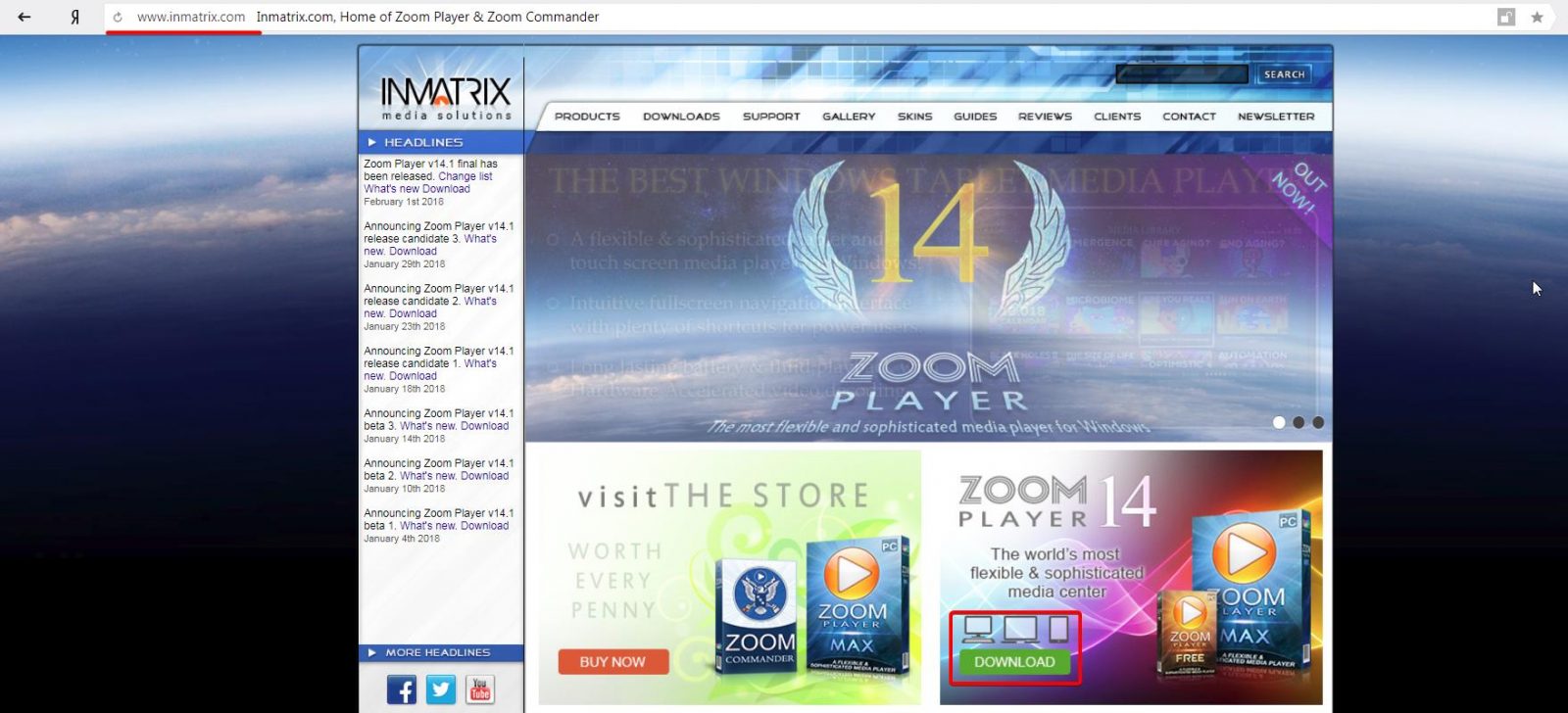Click the Visit The Store heading
The width and height of the screenshot is (1568, 713).
tap(723, 497)
